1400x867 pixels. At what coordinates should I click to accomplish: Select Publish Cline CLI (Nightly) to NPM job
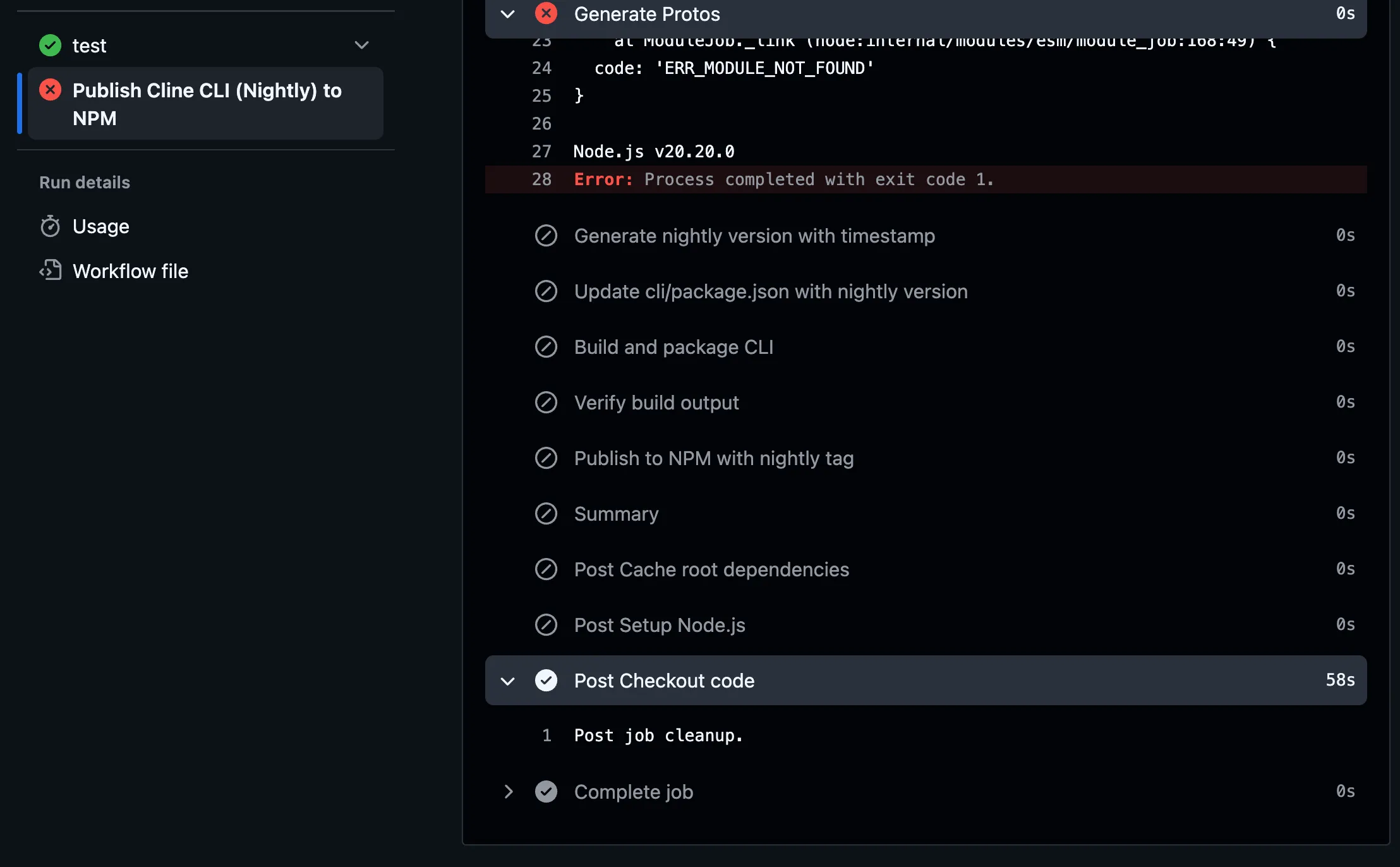[207, 104]
